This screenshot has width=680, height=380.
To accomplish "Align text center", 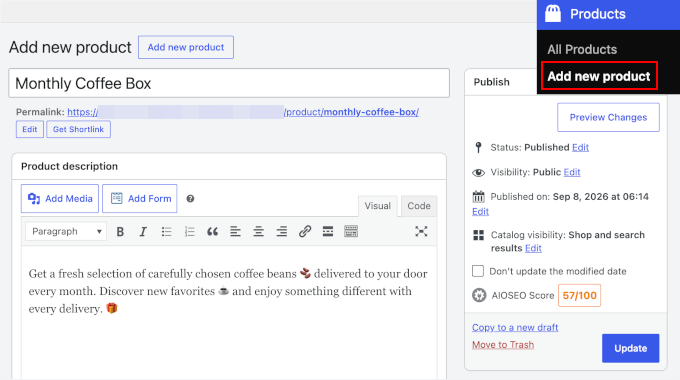I will click(258, 232).
